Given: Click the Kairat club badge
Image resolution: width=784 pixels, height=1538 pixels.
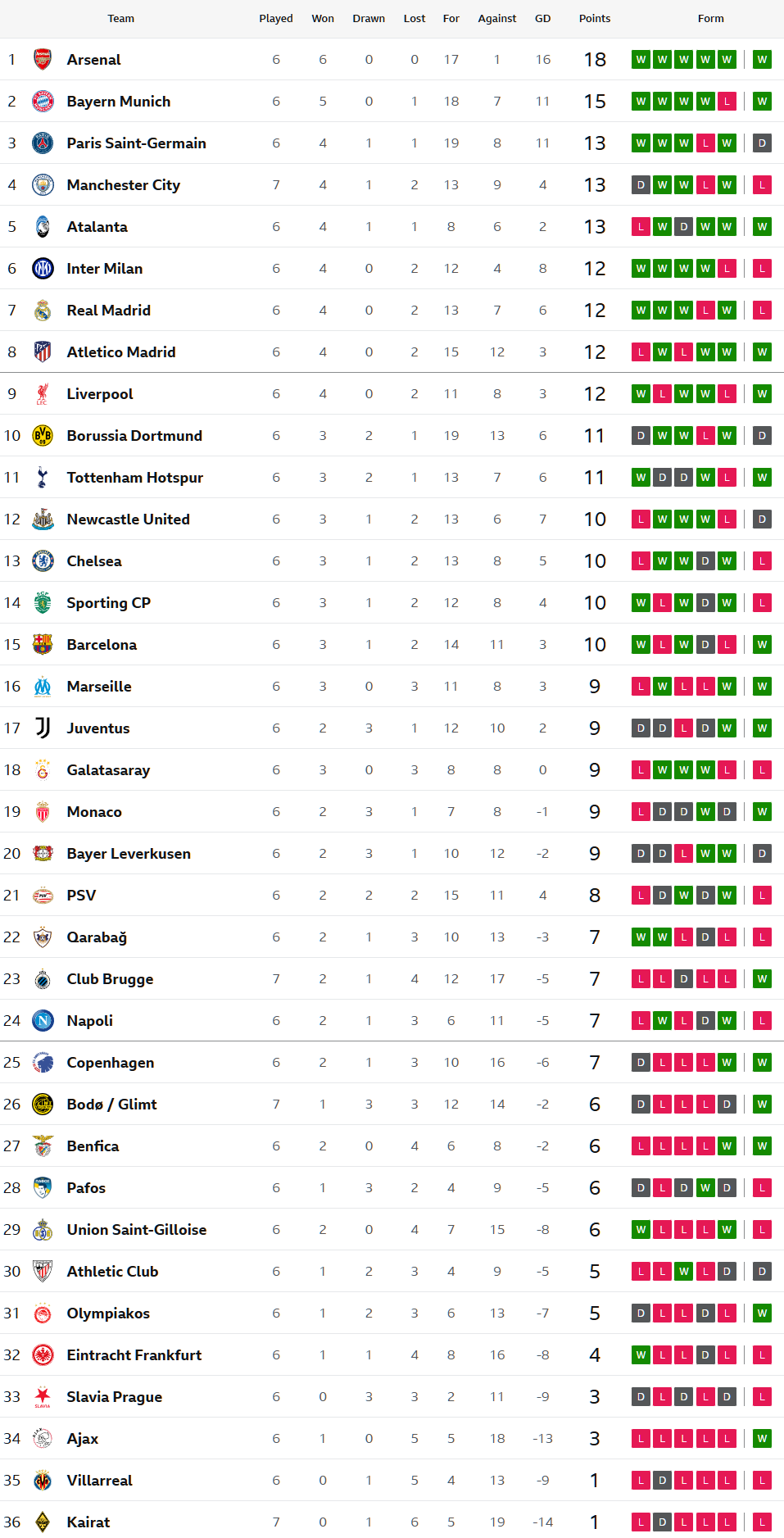Looking at the screenshot, I should [43, 1522].
